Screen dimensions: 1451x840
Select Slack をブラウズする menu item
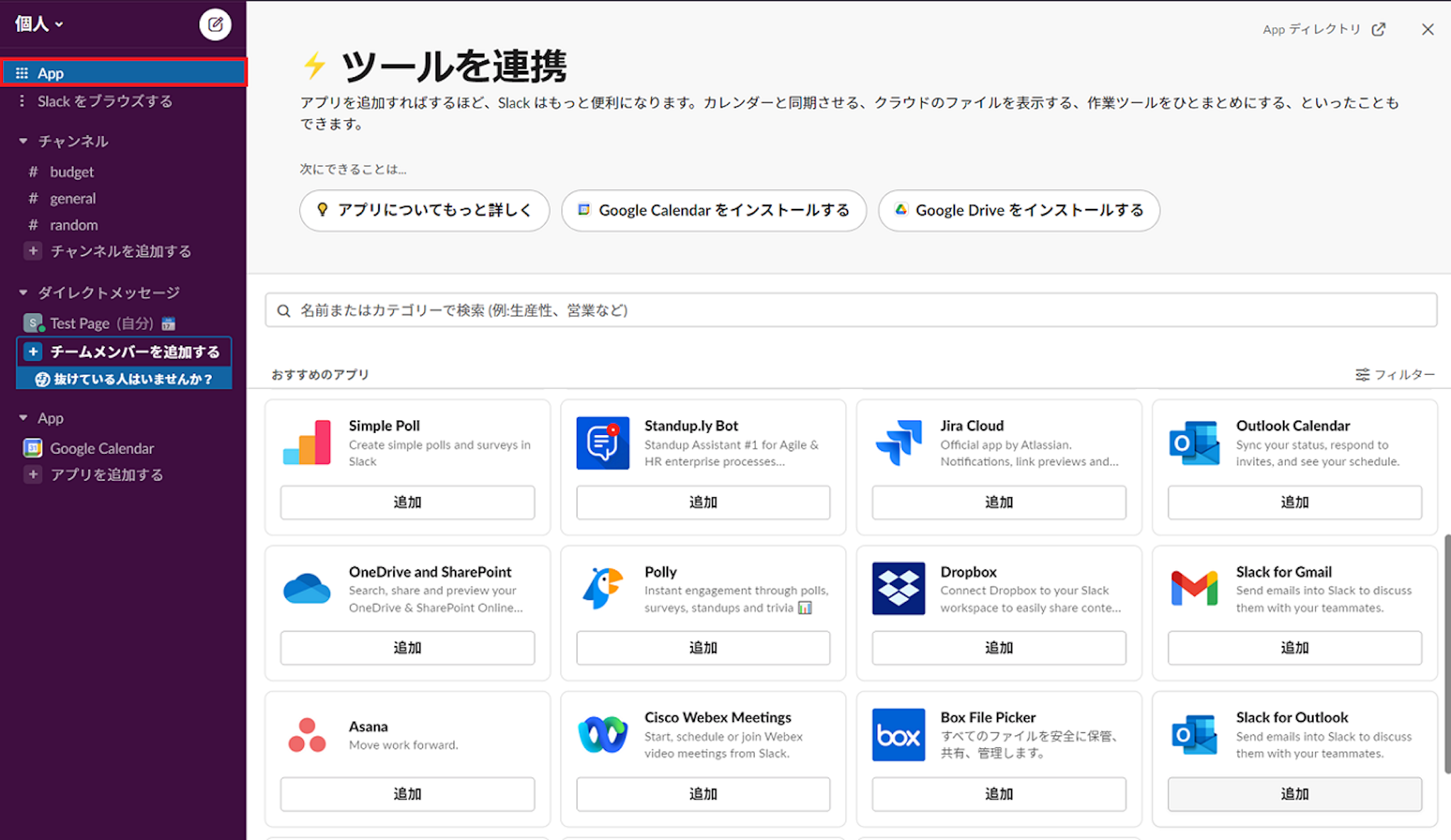click(105, 101)
